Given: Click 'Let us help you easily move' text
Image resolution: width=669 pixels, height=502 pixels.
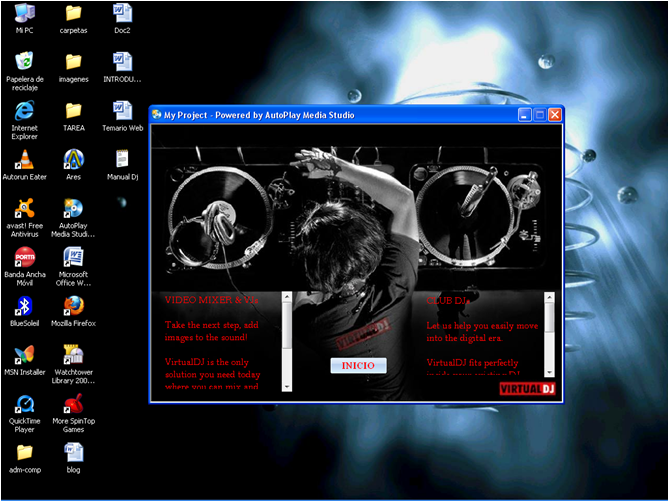Looking at the screenshot, I should coord(482,326).
